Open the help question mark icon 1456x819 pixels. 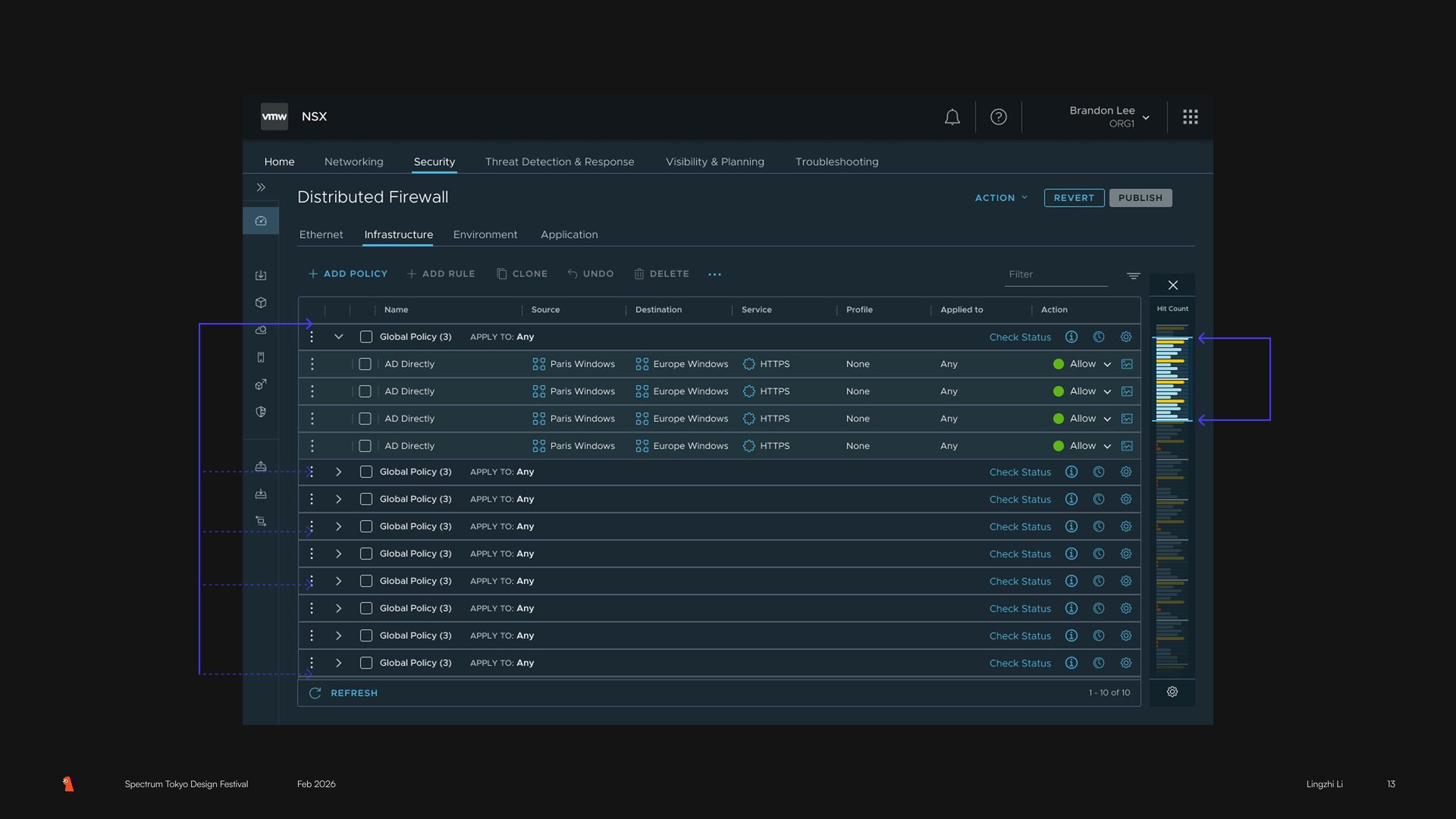(999, 117)
